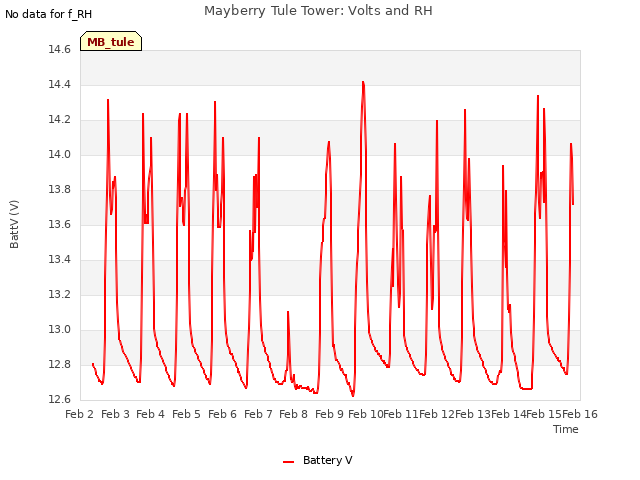Viewport: 640px width, 480px height.
Task: Click the Time axis label
Action: 565,429
